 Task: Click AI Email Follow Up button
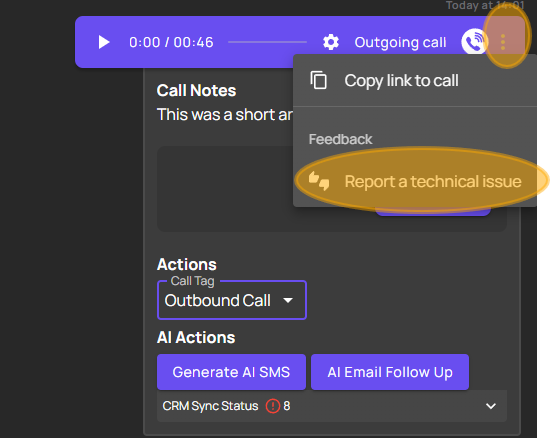pos(390,372)
